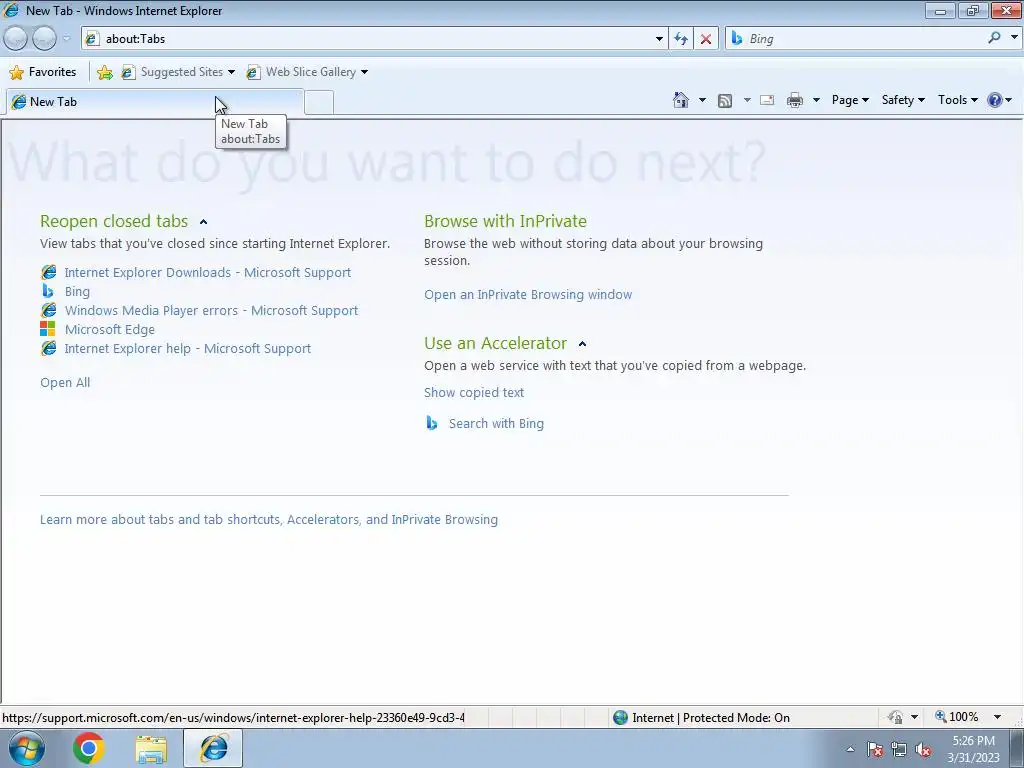Click the Bing logo in the search box
This screenshot has width=1024, height=768.
pos(737,39)
